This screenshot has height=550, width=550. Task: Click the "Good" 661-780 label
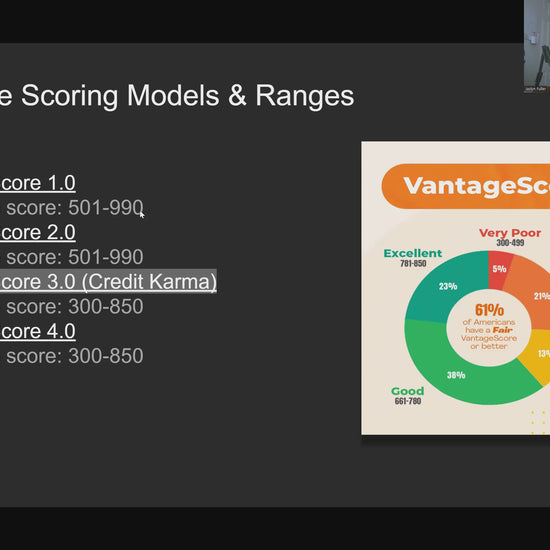408,396
